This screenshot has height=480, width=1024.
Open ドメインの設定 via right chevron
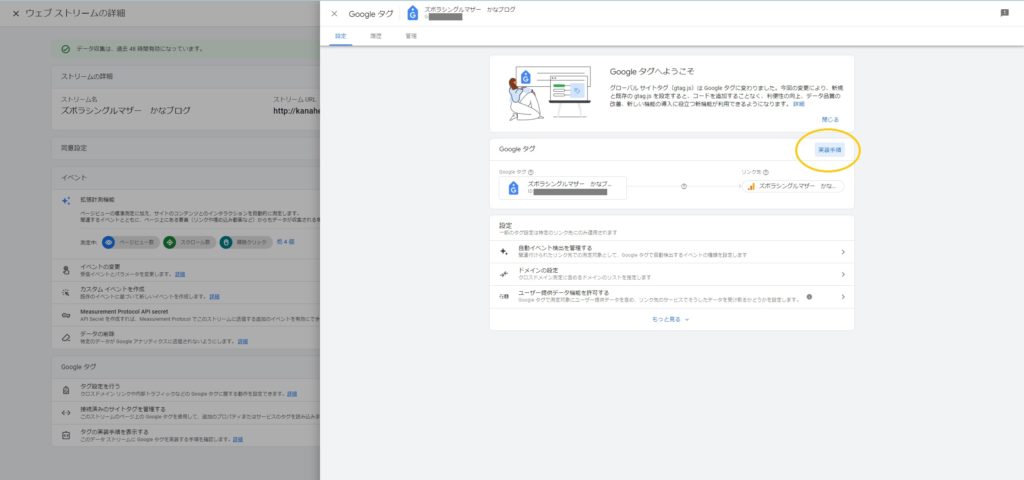(843, 274)
